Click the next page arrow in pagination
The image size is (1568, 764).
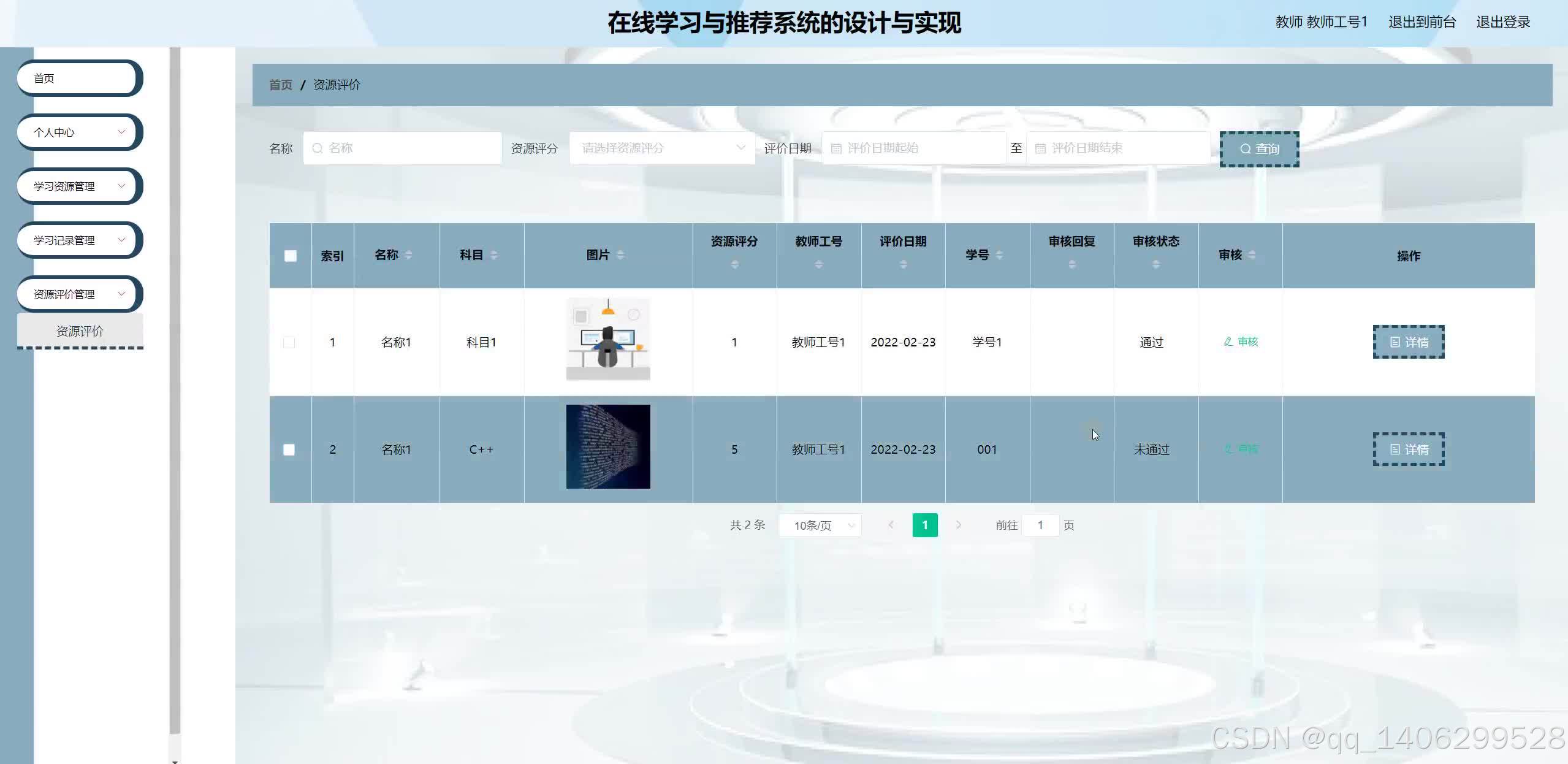[959, 525]
